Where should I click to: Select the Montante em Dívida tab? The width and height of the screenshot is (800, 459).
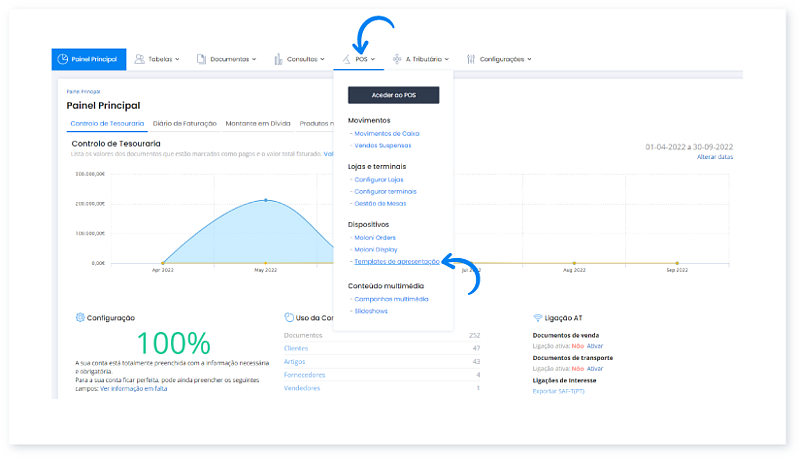(259, 124)
